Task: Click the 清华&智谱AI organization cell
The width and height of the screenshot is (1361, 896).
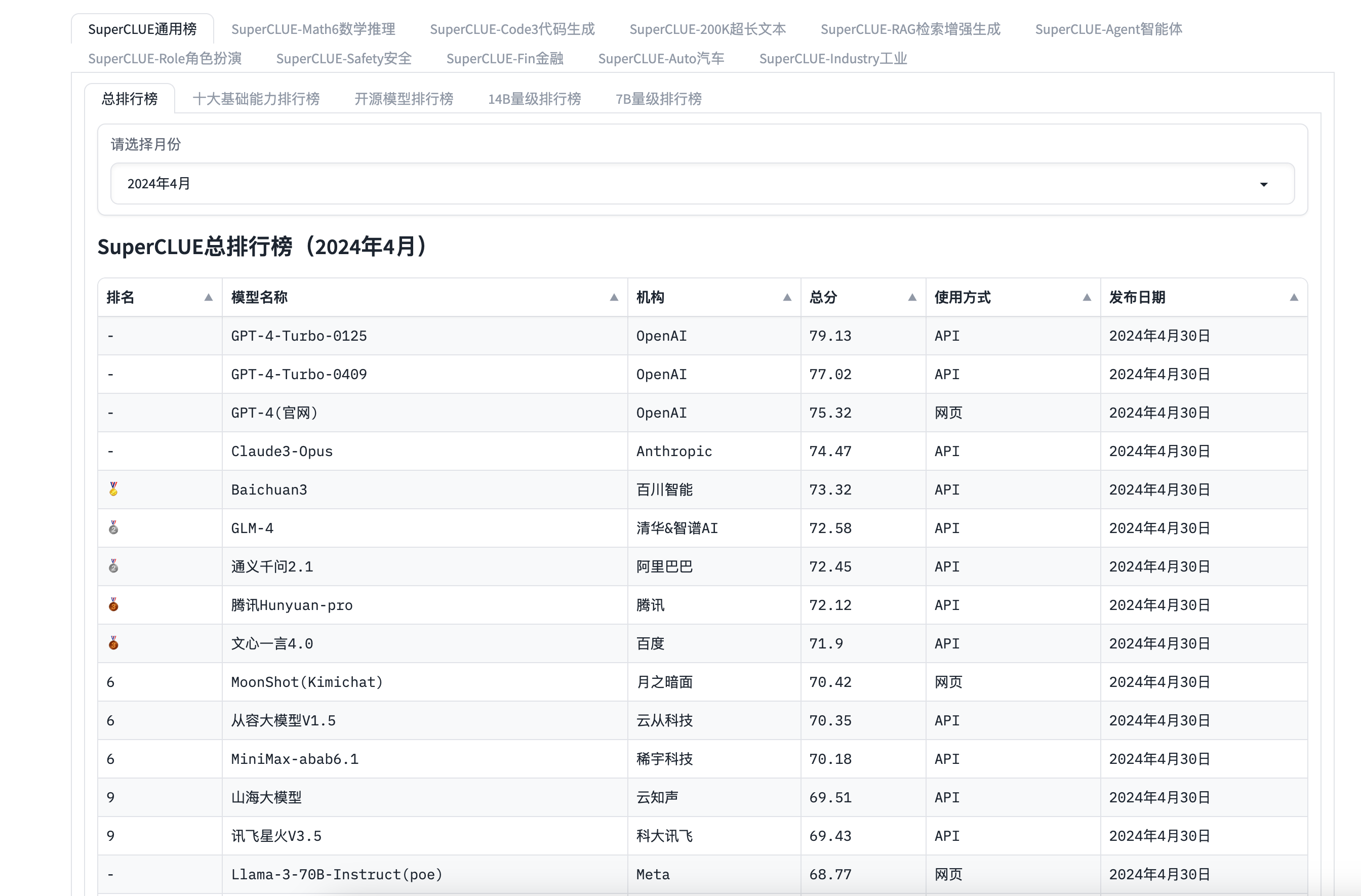Action: tap(714, 528)
